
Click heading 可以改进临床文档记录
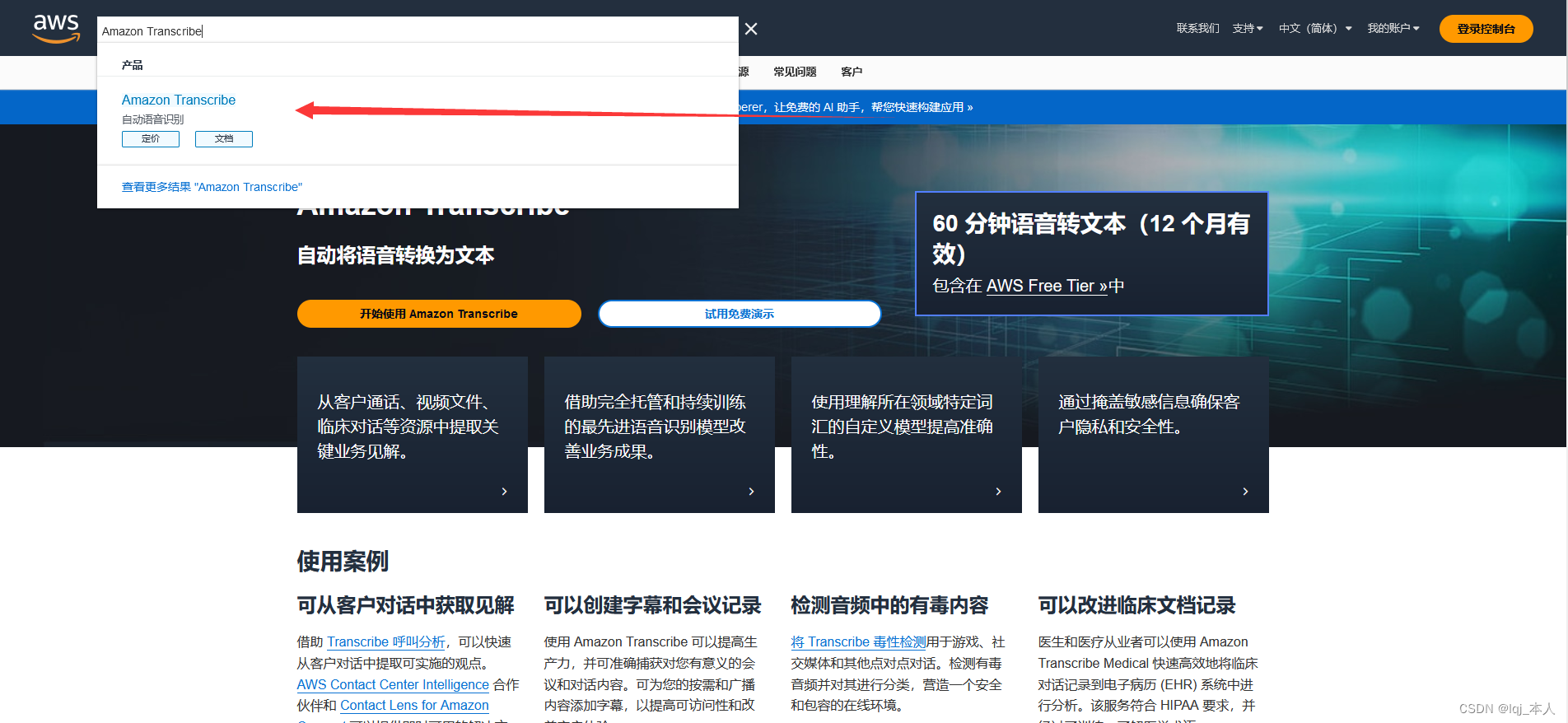1136,605
